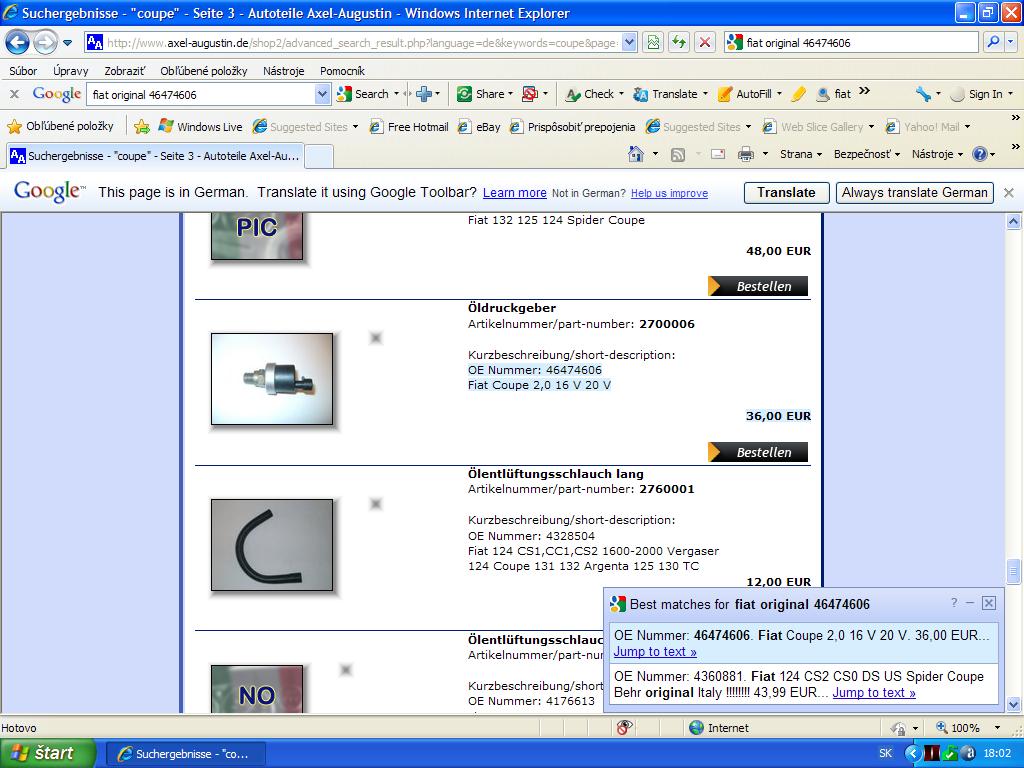
Task: Open the Úpravy menu
Action: point(70,71)
